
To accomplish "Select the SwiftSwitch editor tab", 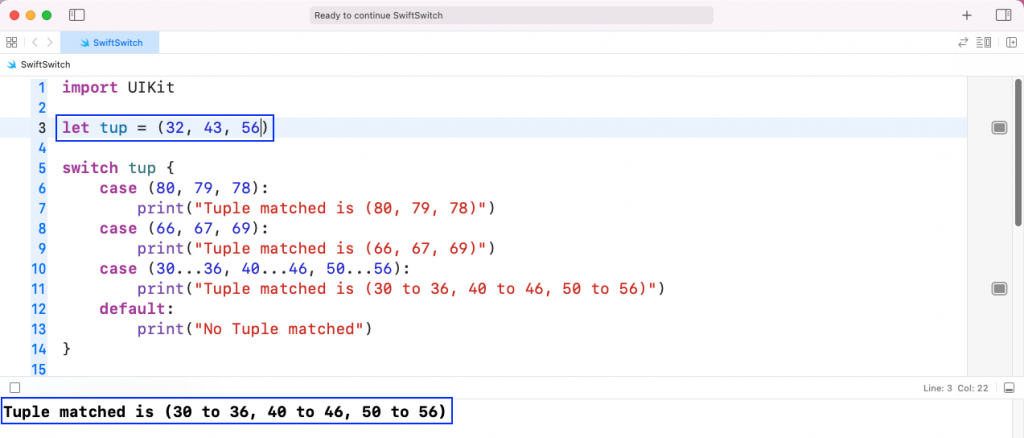I will [x=110, y=42].
